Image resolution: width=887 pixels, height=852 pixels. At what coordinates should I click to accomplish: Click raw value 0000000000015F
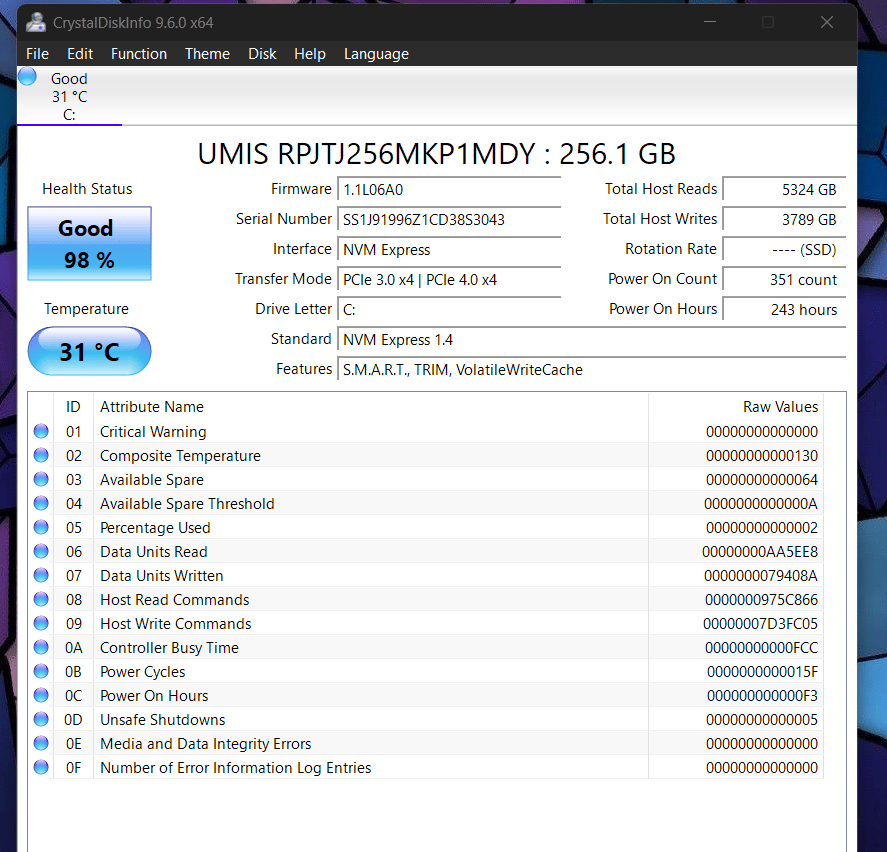click(x=763, y=672)
